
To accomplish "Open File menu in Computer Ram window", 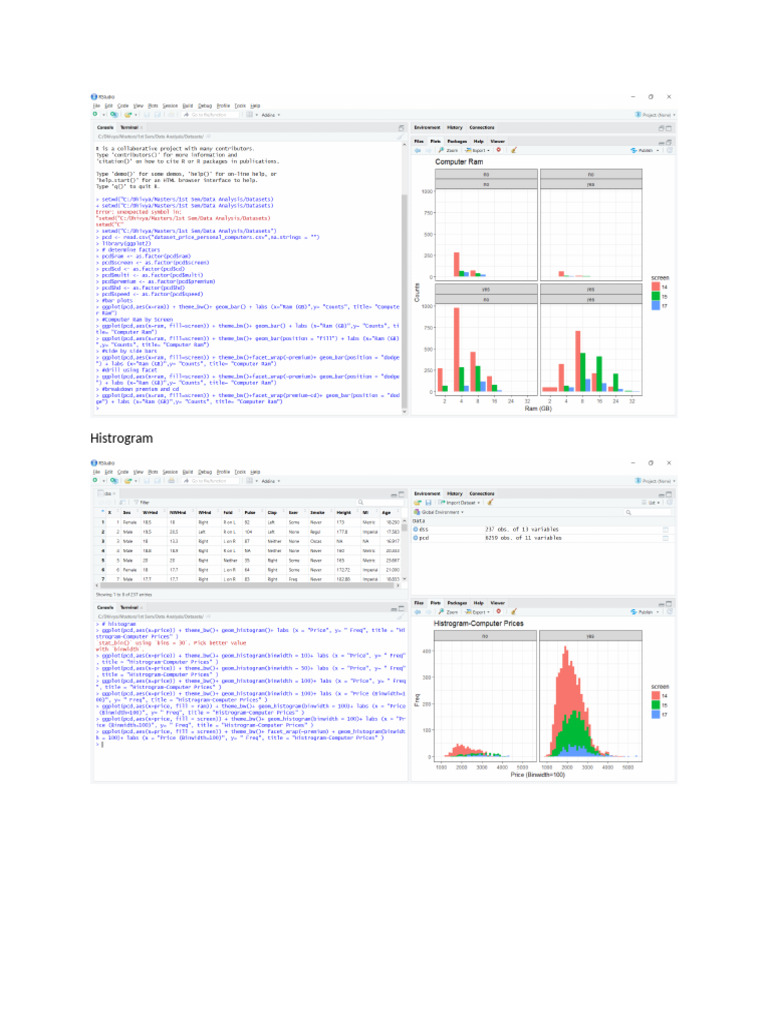I will coord(96,106).
